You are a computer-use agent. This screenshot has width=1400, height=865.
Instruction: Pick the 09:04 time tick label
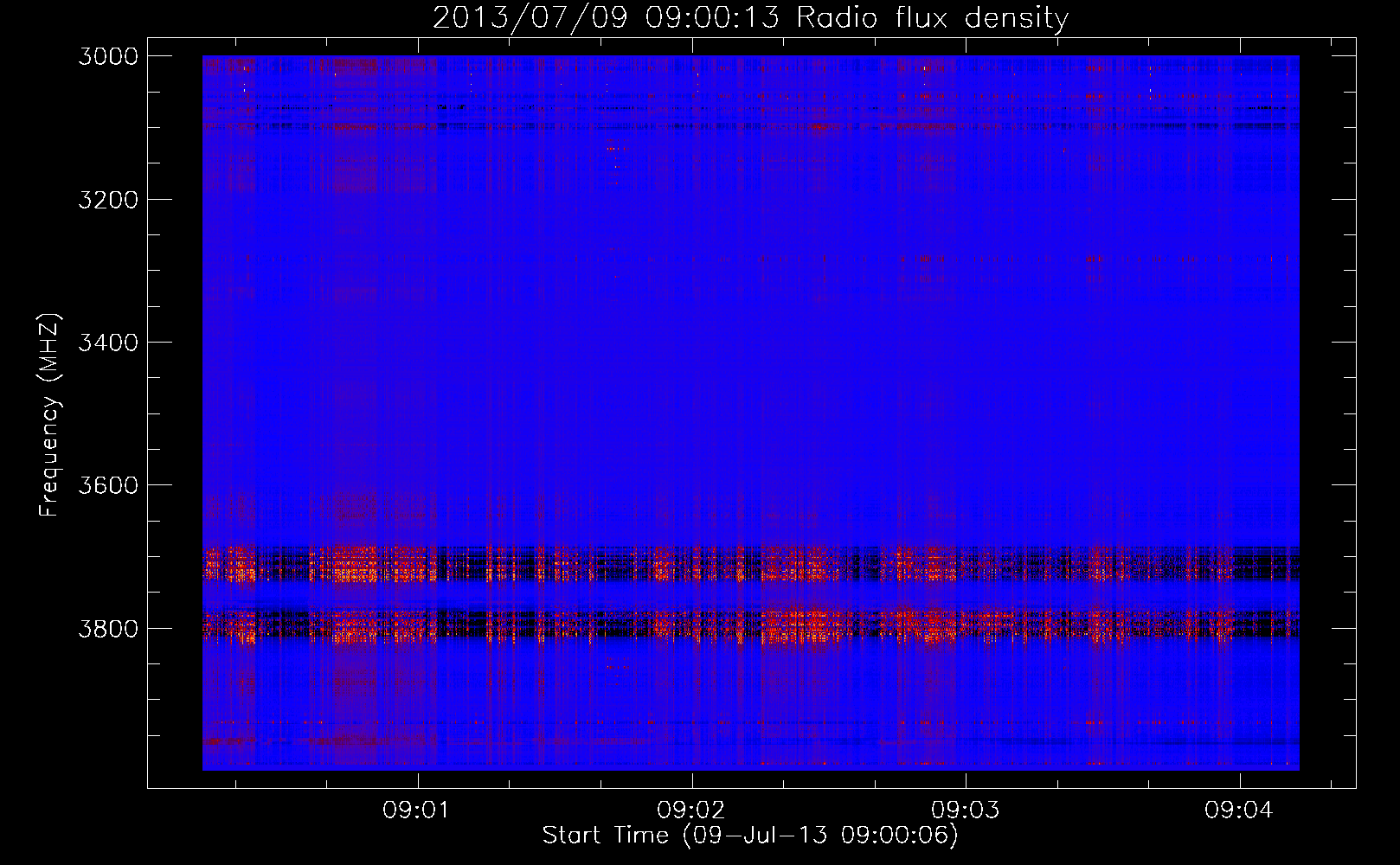click(x=1239, y=811)
